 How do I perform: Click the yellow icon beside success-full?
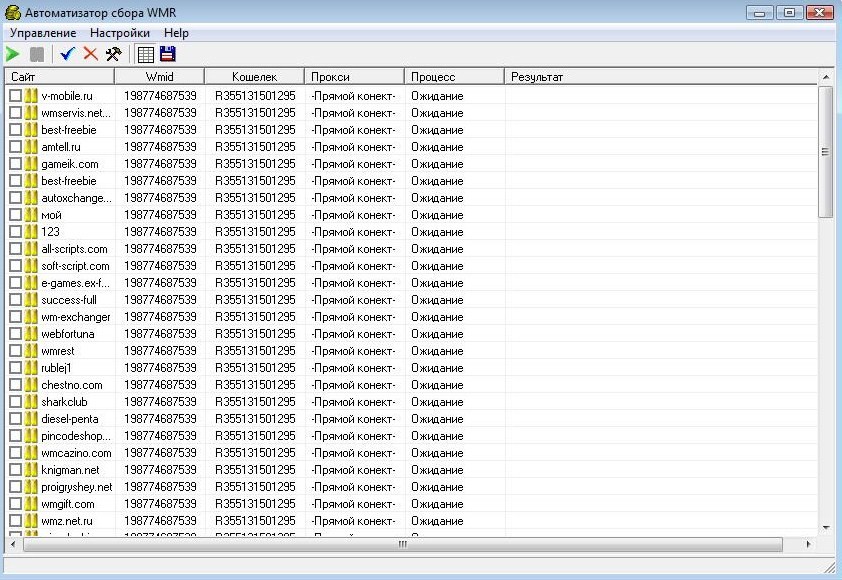click(31, 300)
